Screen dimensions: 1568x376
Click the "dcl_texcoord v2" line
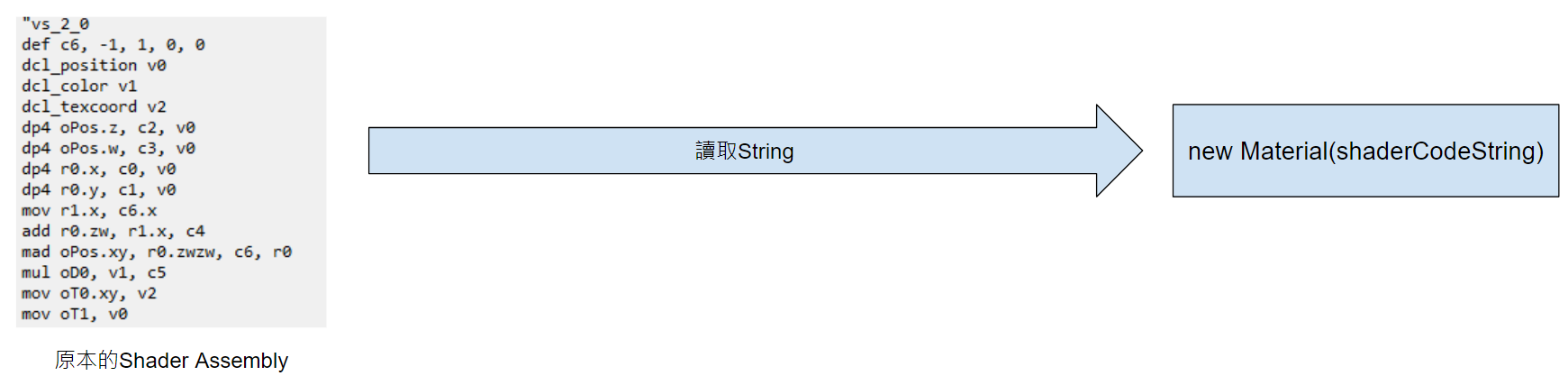(x=94, y=107)
